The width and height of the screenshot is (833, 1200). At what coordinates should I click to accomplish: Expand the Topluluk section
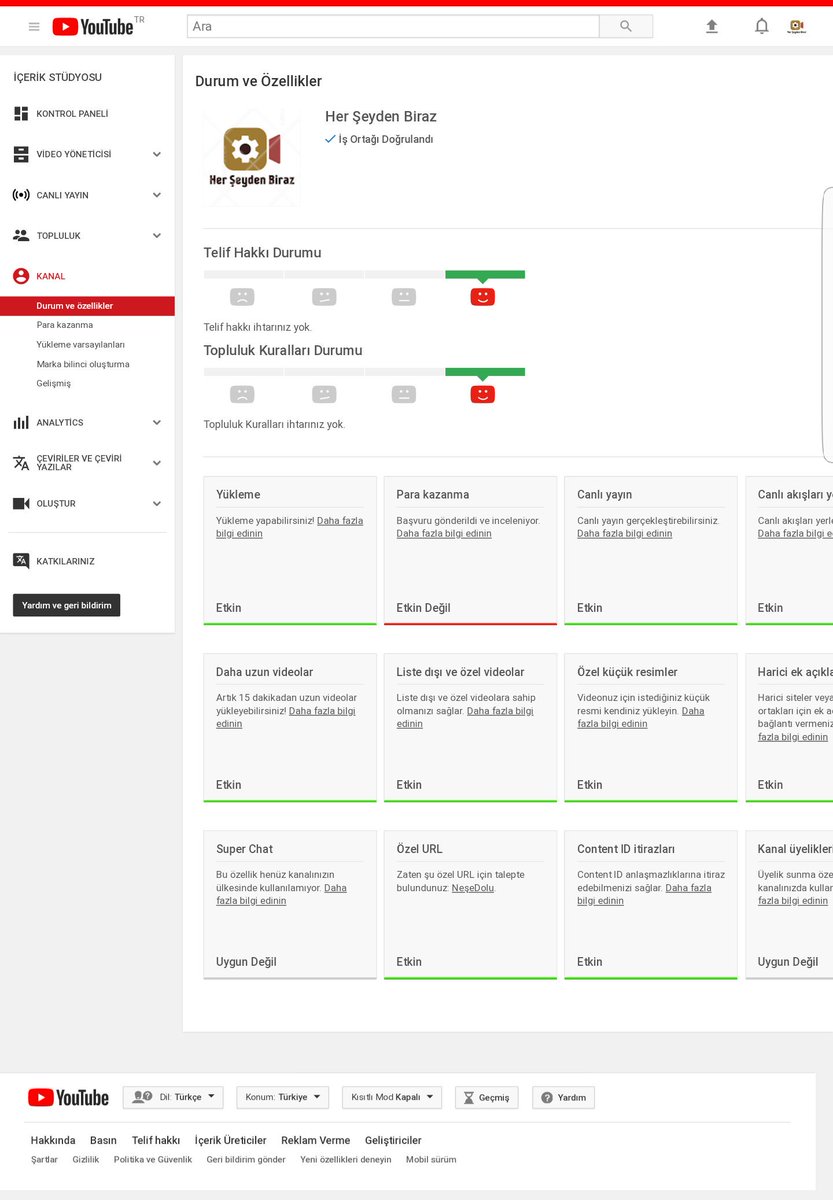[157, 236]
